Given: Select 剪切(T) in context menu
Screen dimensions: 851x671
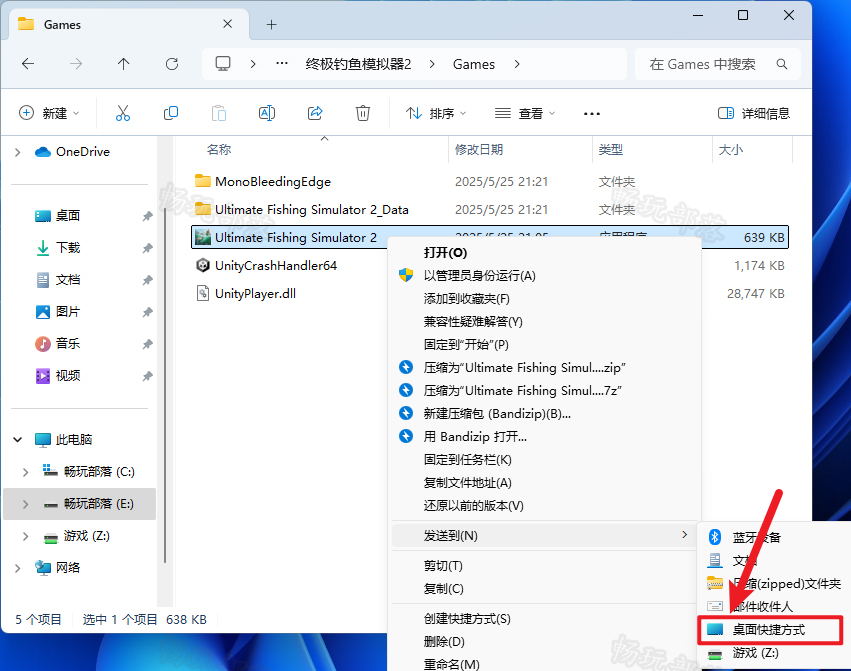Looking at the screenshot, I should point(443,566).
